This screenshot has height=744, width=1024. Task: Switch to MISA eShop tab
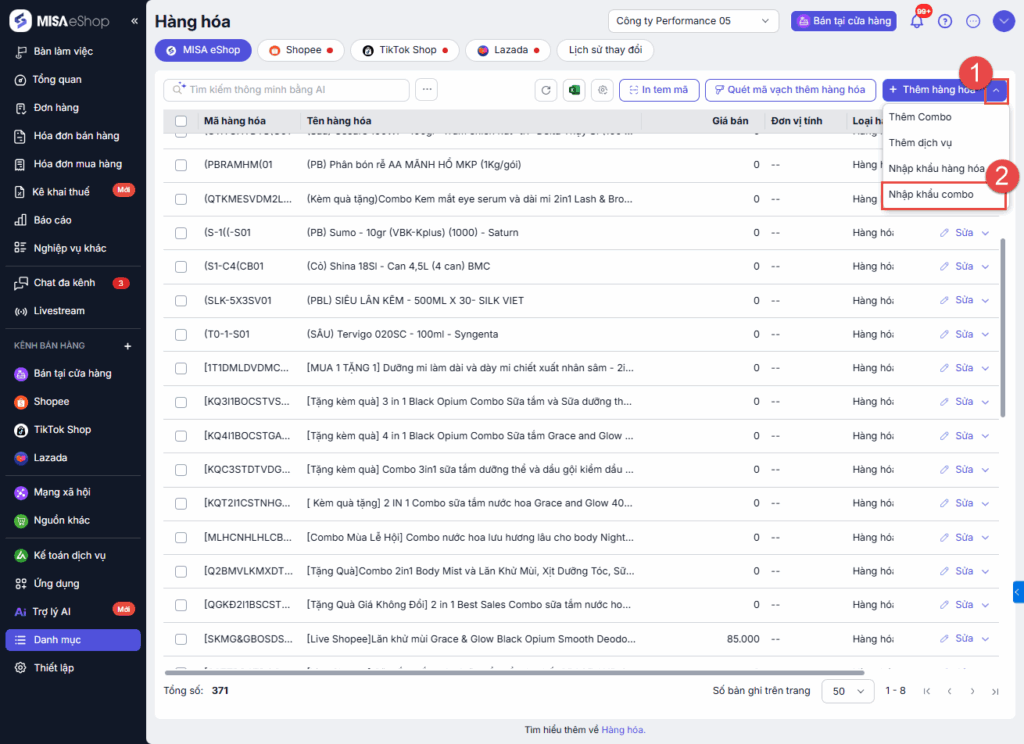coord(203,50)
